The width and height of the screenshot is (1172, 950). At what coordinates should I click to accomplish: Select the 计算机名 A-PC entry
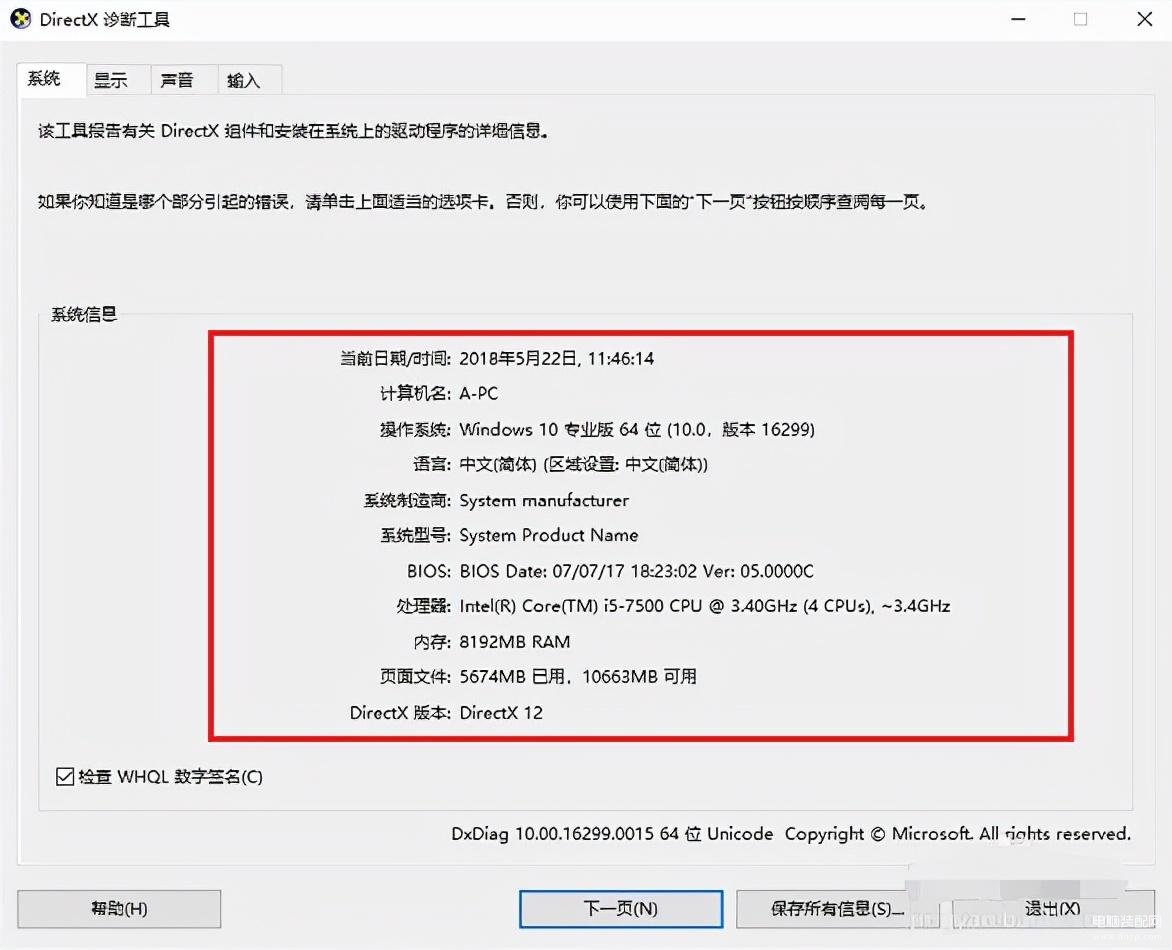click(439, 393)
